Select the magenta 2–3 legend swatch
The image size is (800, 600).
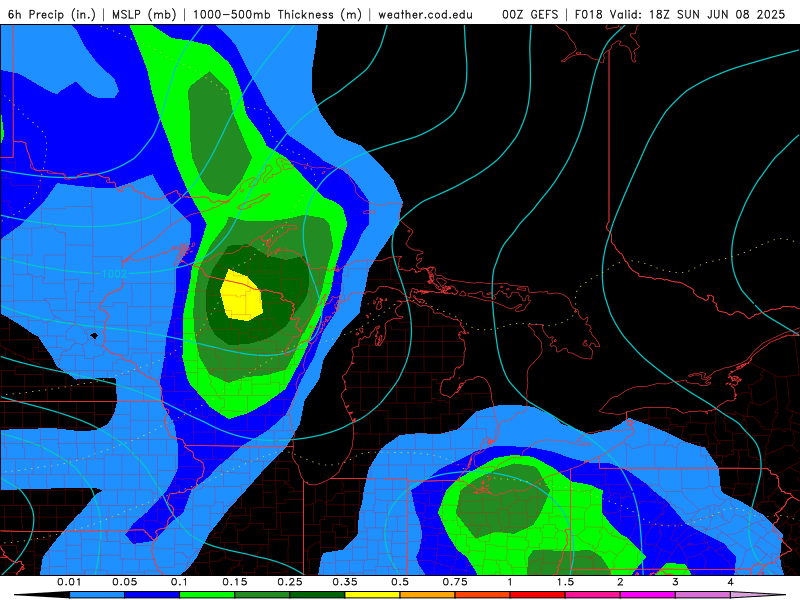click(x=648, y=595)
